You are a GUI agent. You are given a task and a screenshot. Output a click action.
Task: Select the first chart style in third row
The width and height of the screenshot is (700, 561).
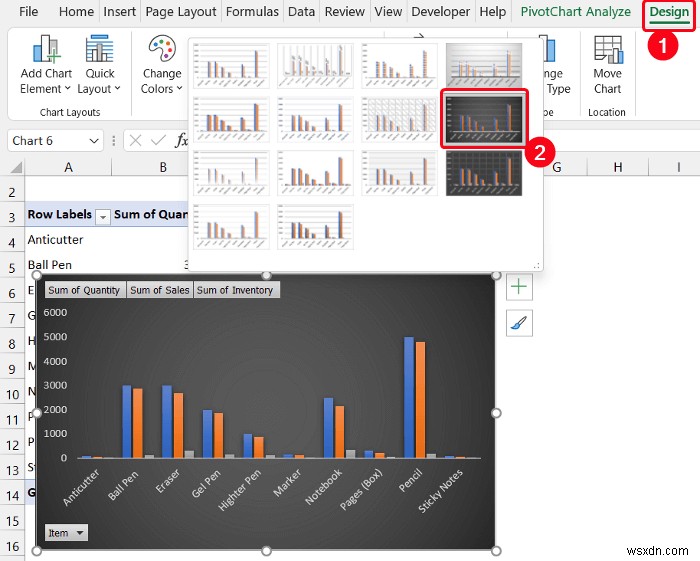click(x=231, y=173)
